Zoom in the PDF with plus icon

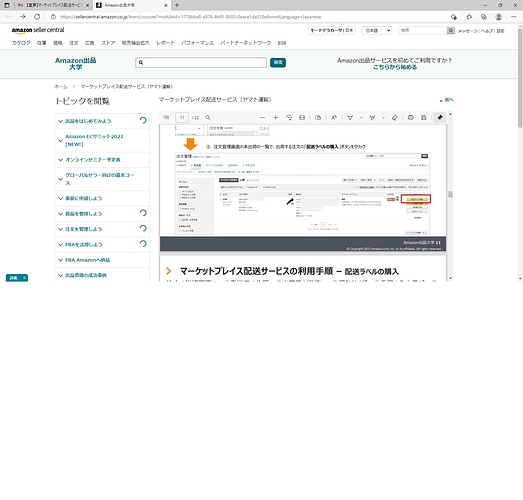276,118
